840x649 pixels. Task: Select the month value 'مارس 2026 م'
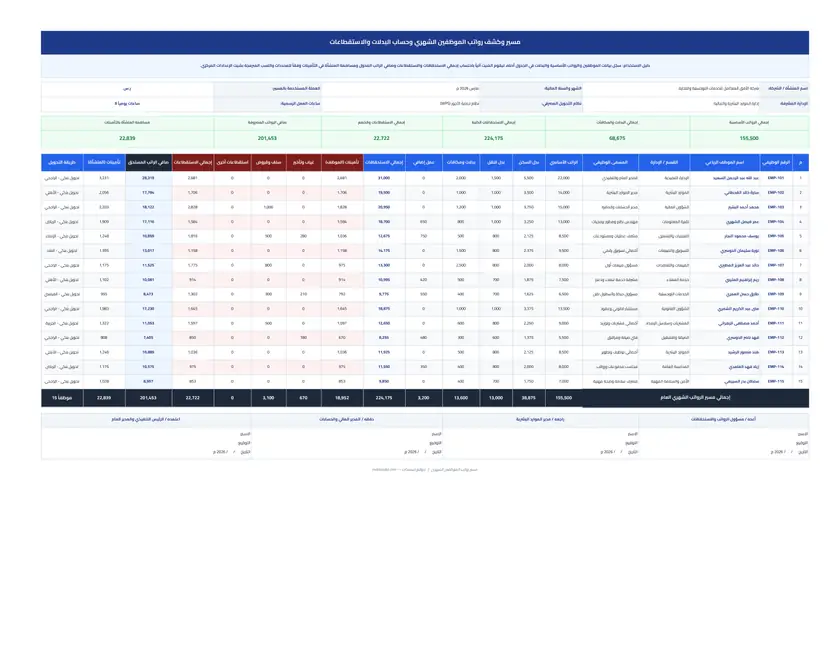(468, 88)
